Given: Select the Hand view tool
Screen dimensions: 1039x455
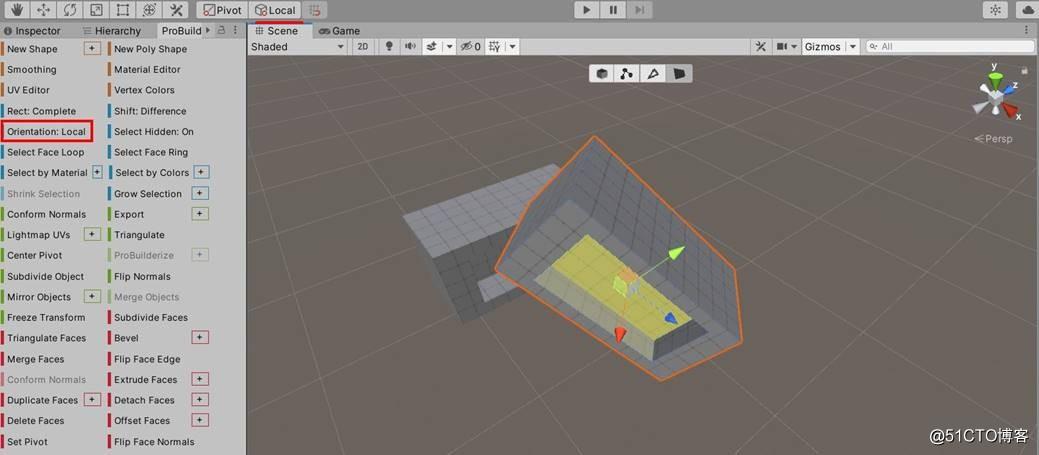Looking at the screenshot, I should pyautogui.click(x=17, y=10).
